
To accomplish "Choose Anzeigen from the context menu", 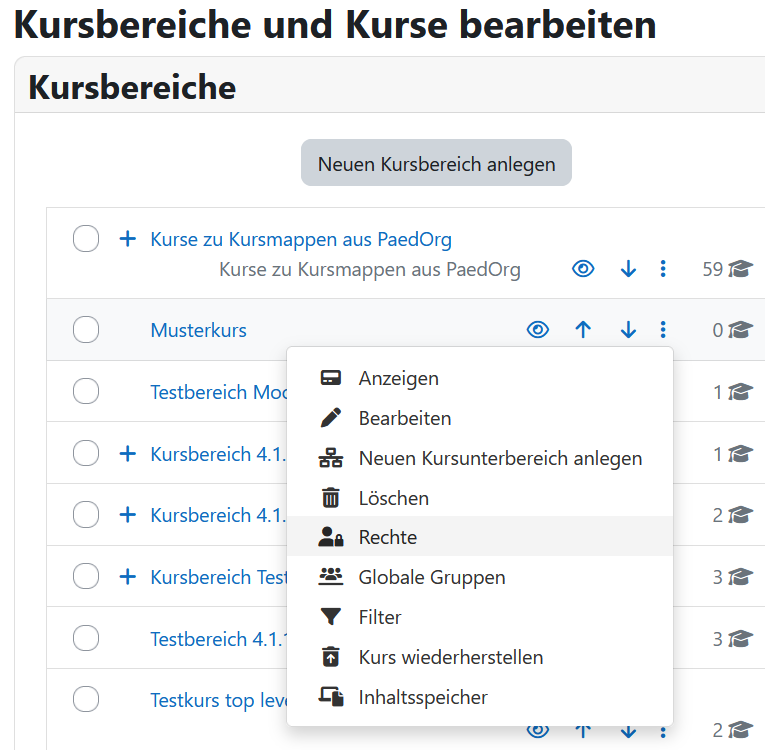I will click(x=480, y=378).
